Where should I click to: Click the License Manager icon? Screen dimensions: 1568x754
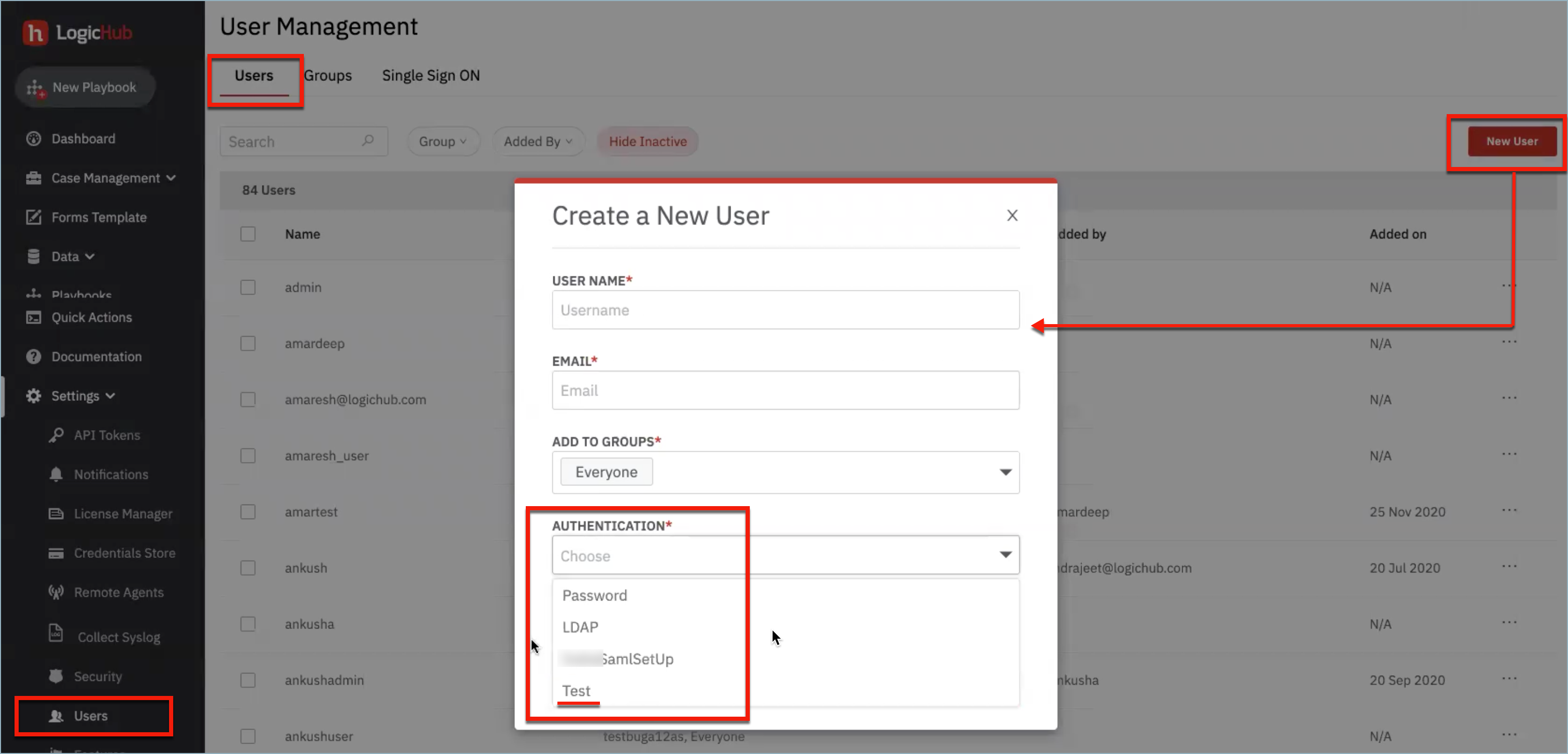(56, 513)
